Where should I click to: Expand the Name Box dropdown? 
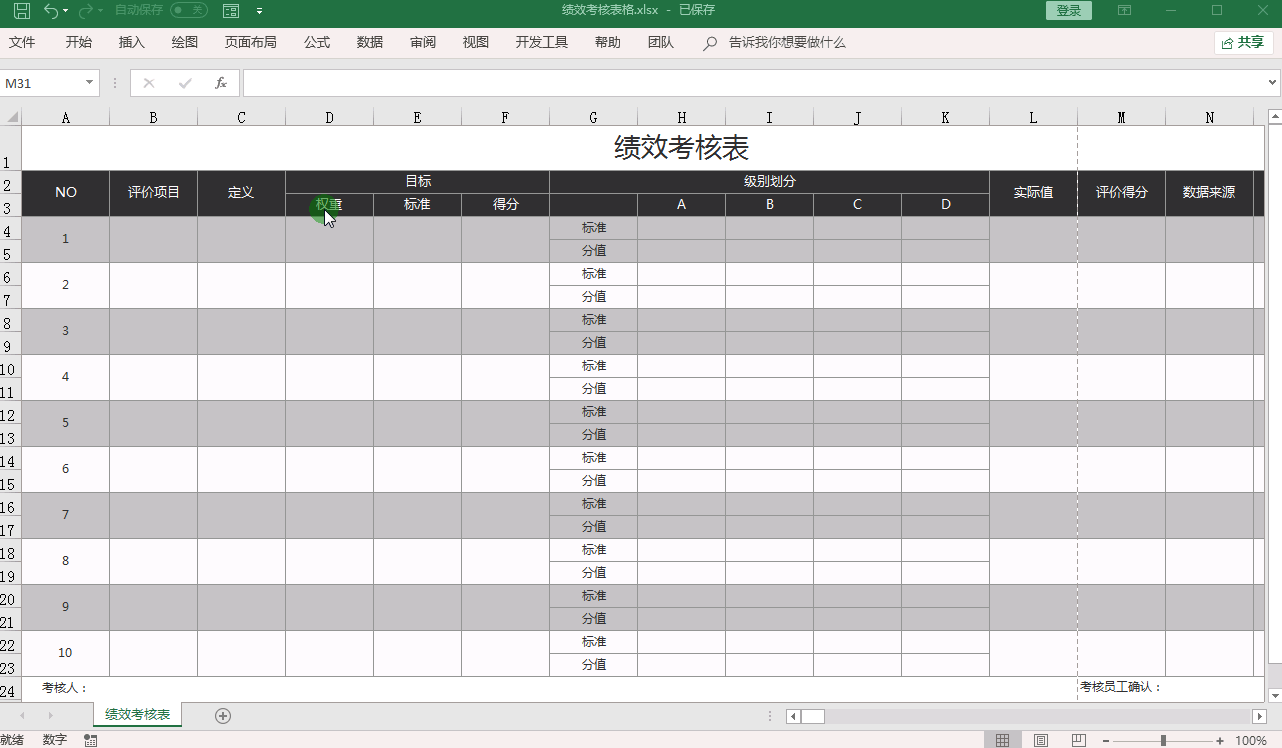[x=90, y=83]
